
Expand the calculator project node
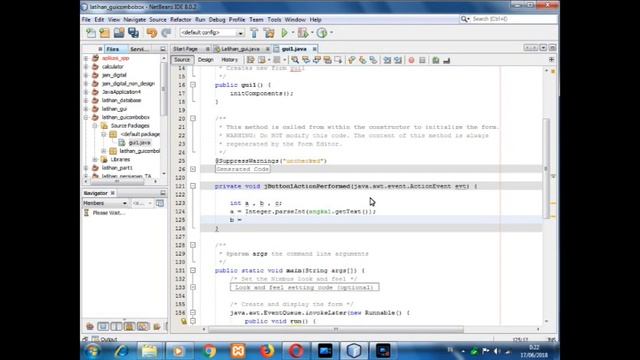coord(86,67)
